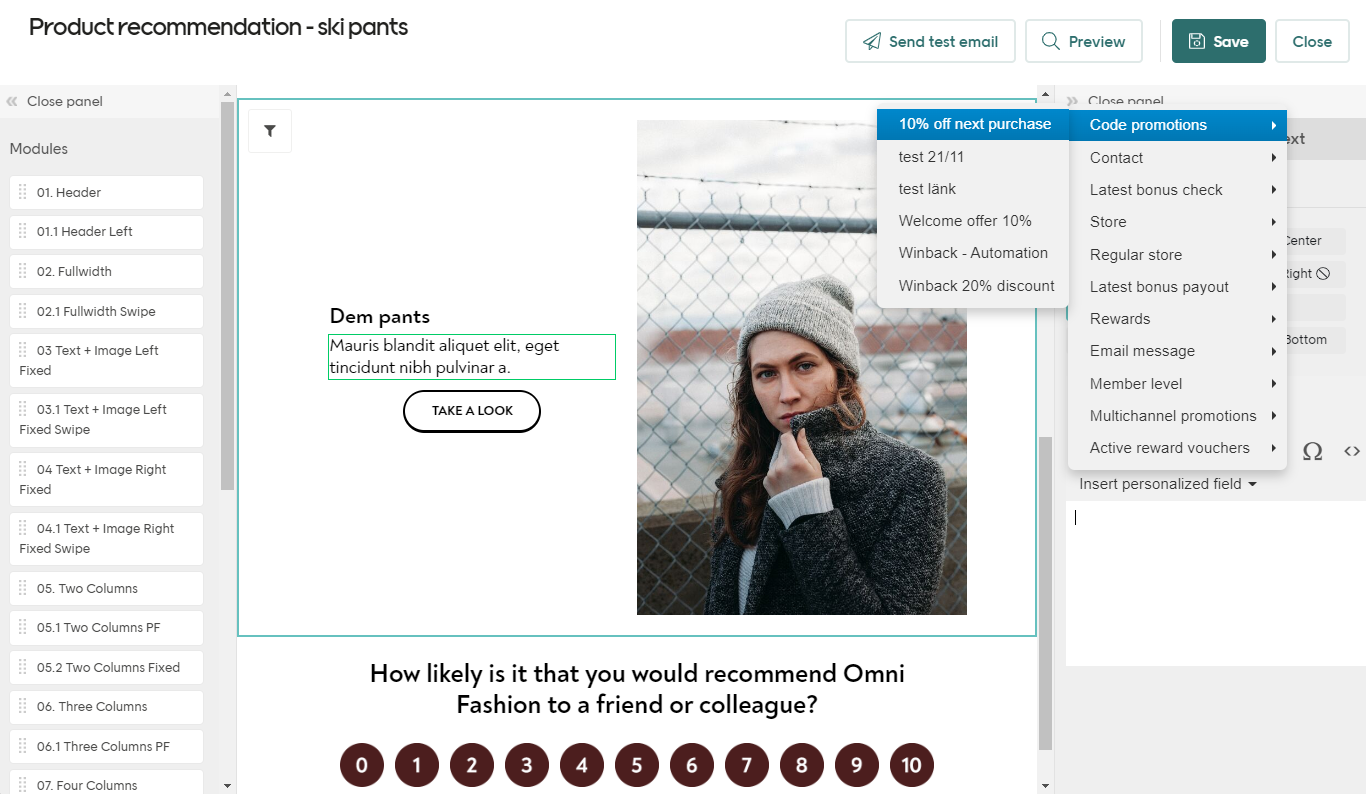Image resolution: width=1366 pixels, height=794 pixels.
Task: Open the special character Ω picker
Action: (1313, 452)
